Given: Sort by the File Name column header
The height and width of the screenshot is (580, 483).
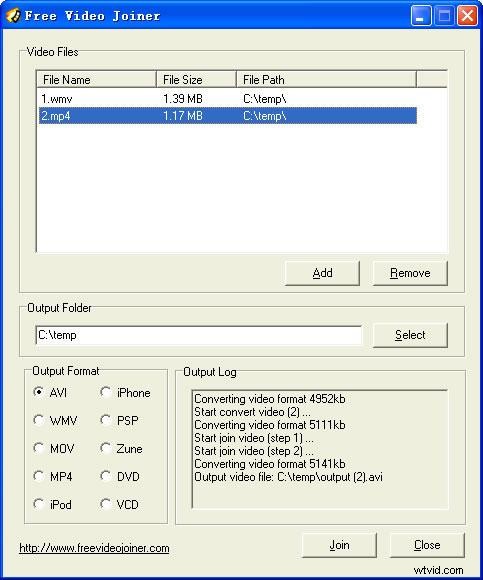Looking at the screenshot, I should 97,79.
